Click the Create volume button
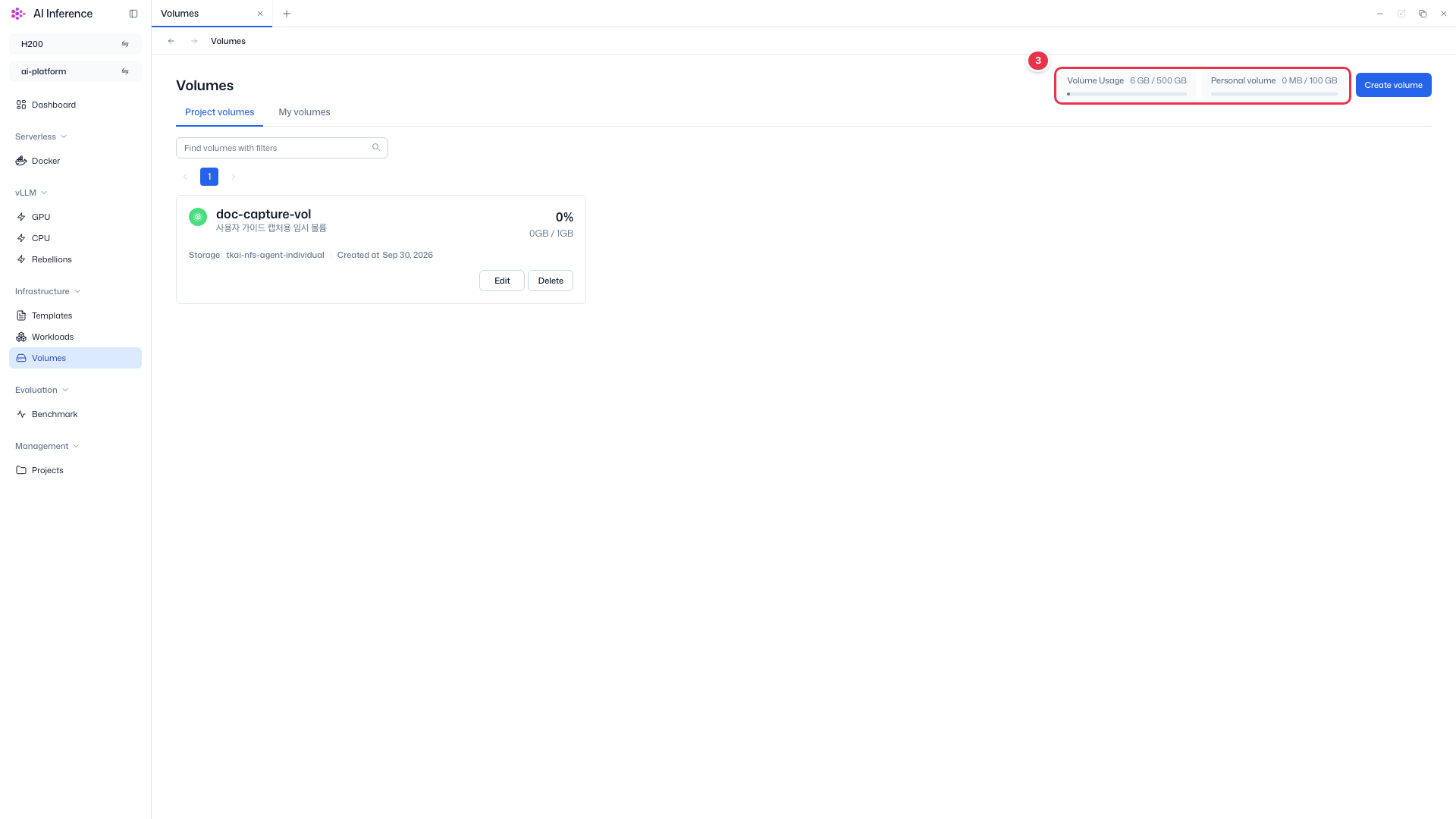This screenshot has height=819, width=1456. pyautogui.click(x=1393, y=85)
